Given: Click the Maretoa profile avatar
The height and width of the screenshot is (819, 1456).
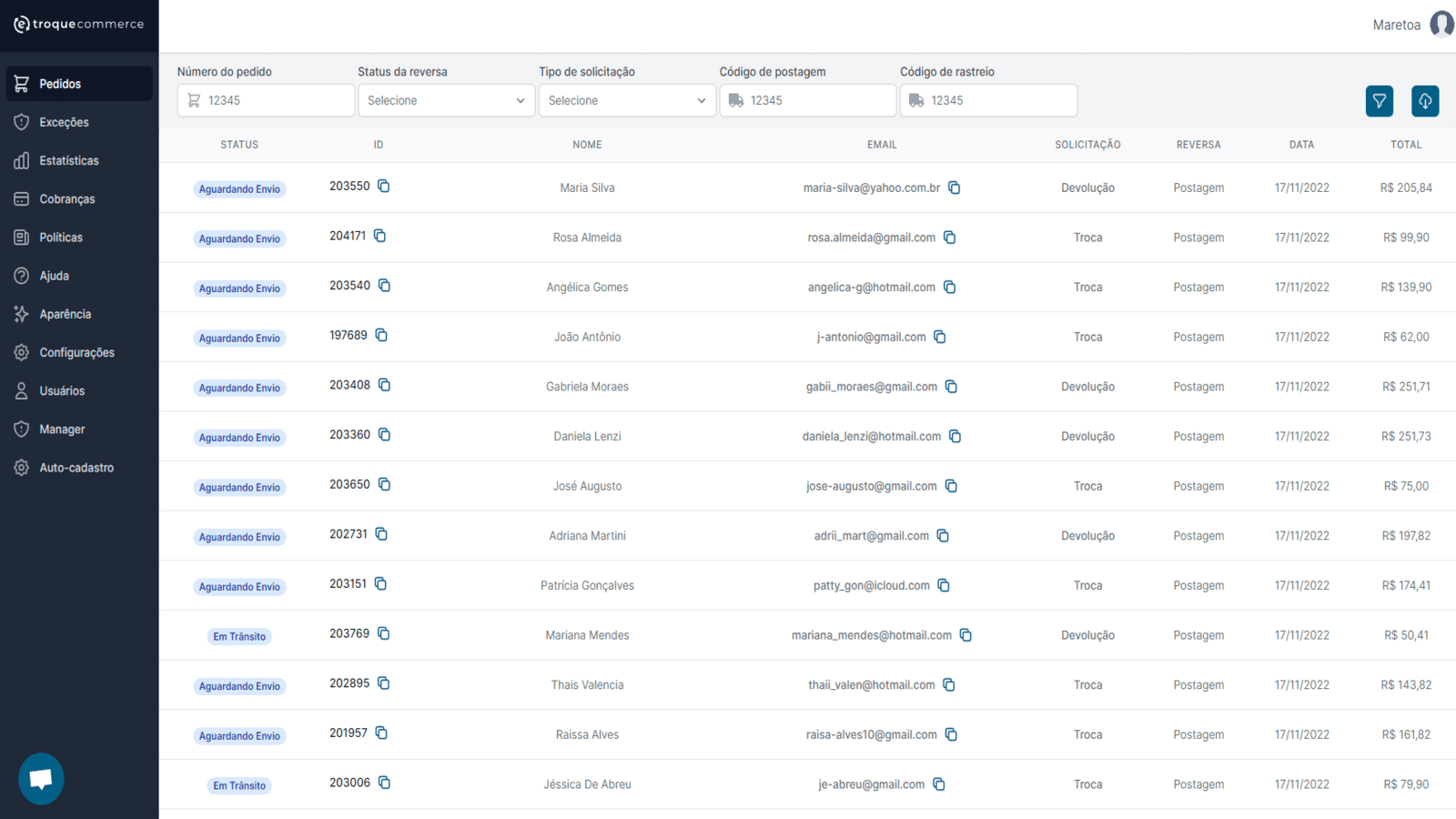Looking at the screenshot, I should tap(1441, 25).
